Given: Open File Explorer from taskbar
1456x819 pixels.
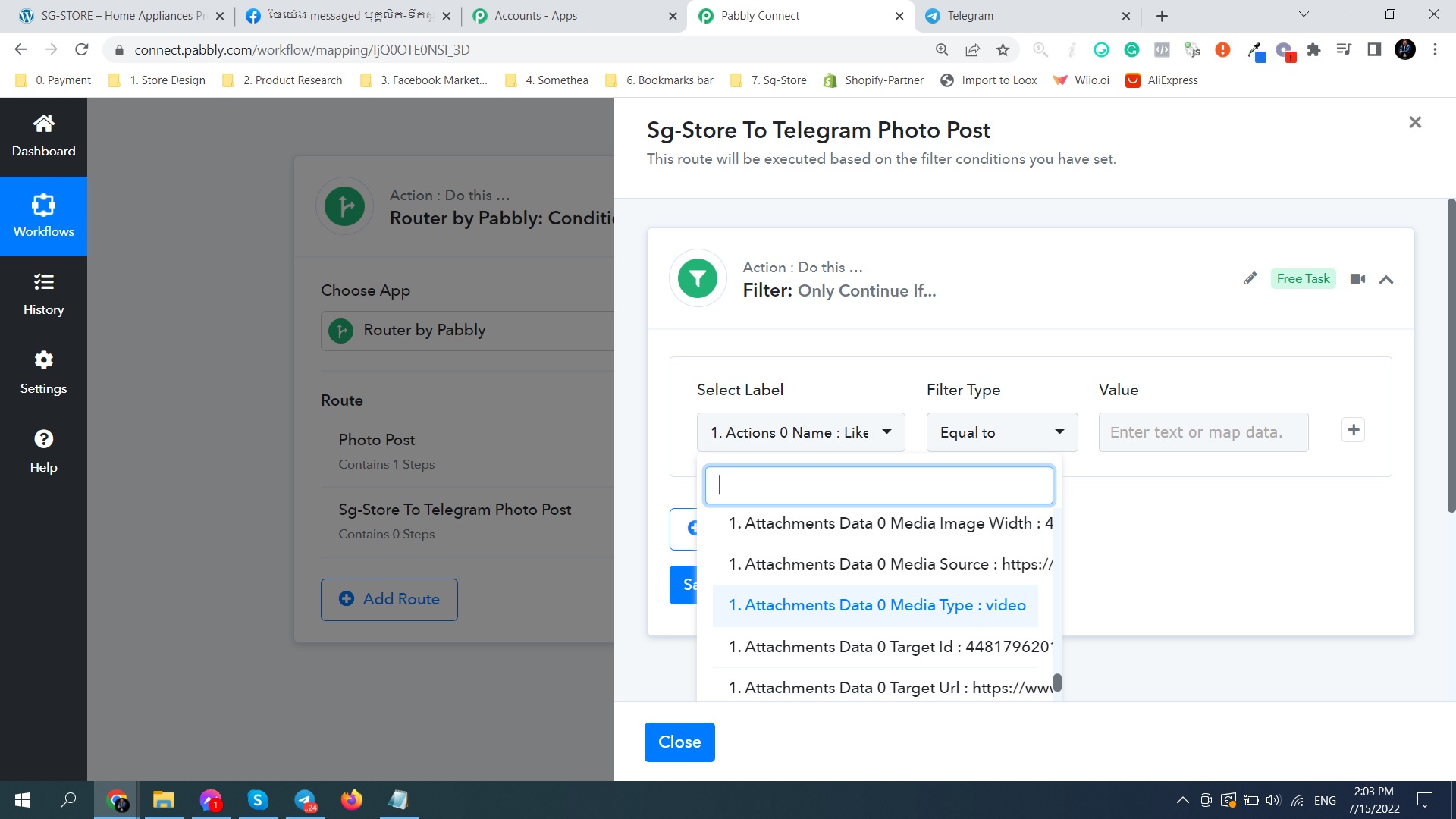Looking at the screenshot, I should pyautogui.click(x=164, y=800).
